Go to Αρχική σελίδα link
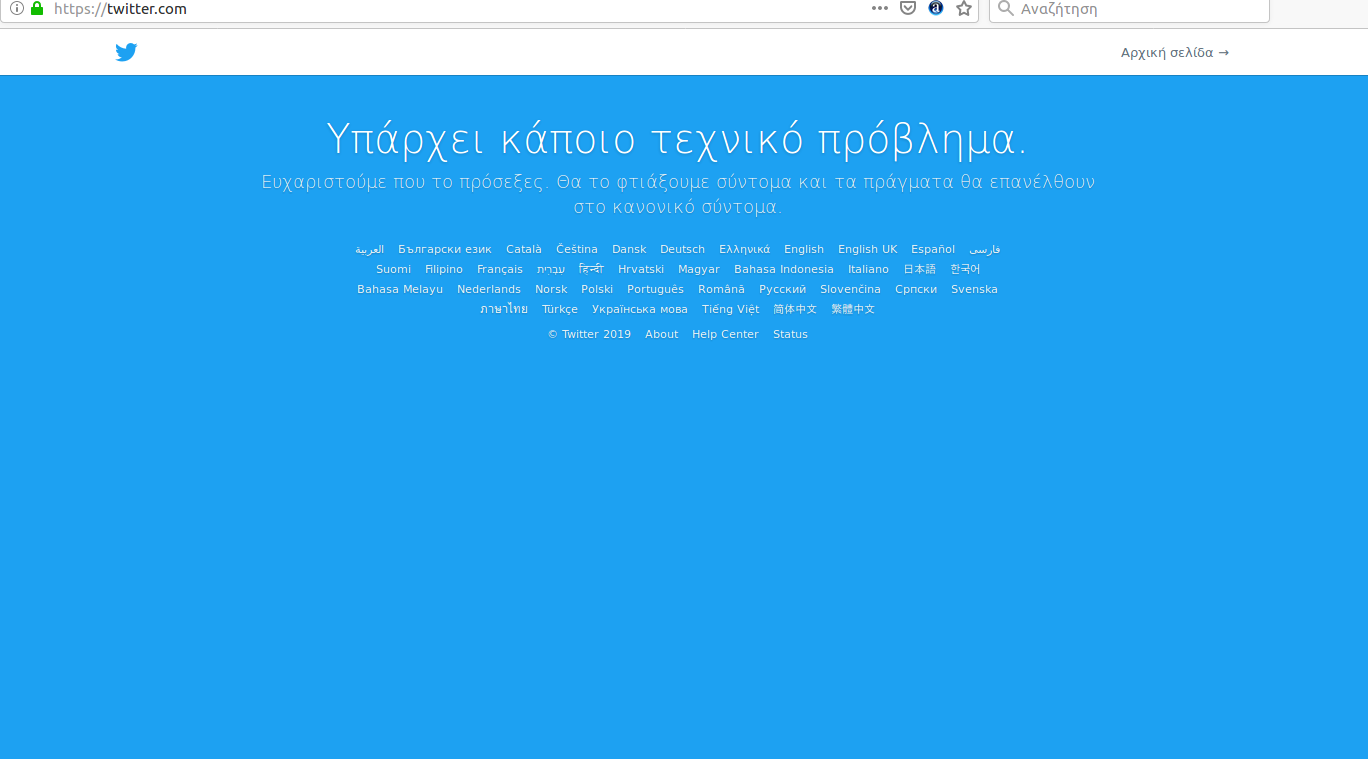This screenshot has width=1368, height=759. click(x=1174, y=53)
